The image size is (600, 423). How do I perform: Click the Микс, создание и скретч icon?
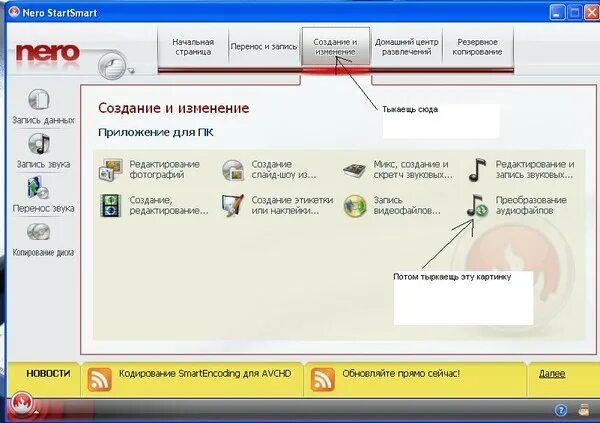tap(354, 170)
